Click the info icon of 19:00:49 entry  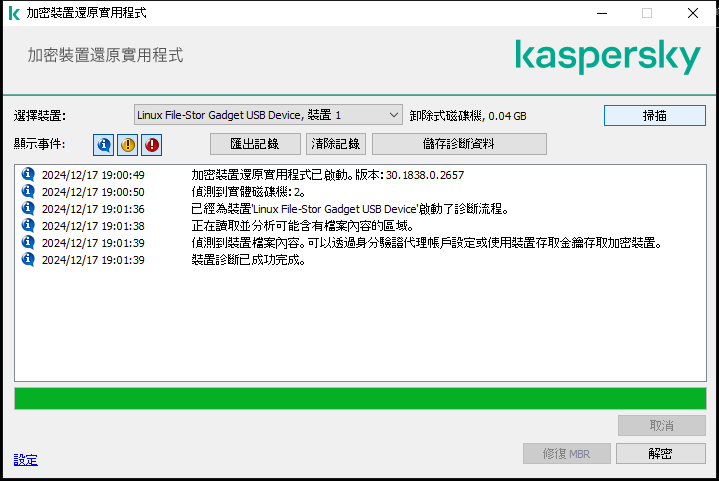(28, 174)
